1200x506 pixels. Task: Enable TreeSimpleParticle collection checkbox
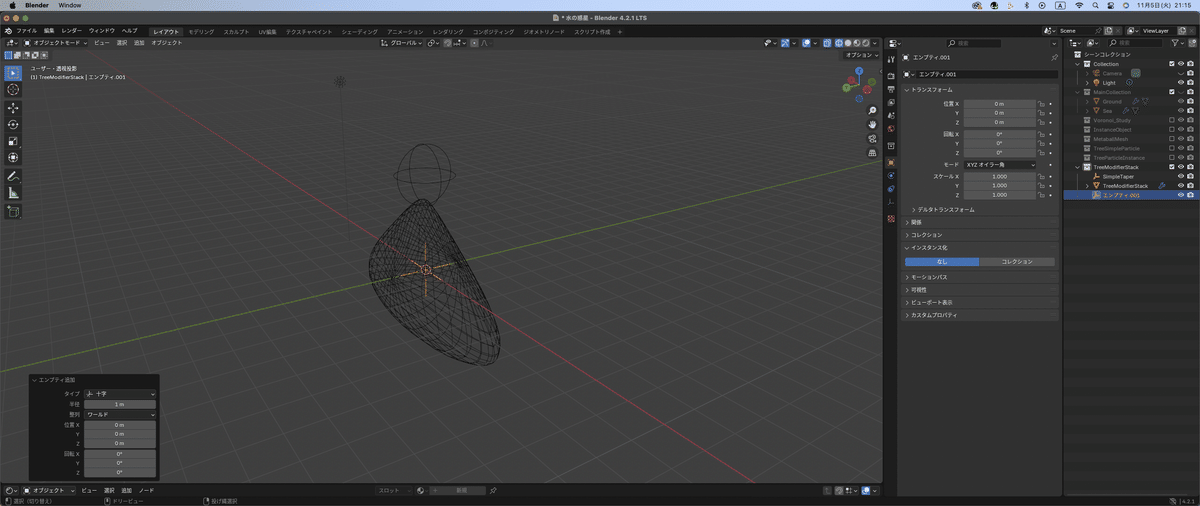[x=1172, y=148]
